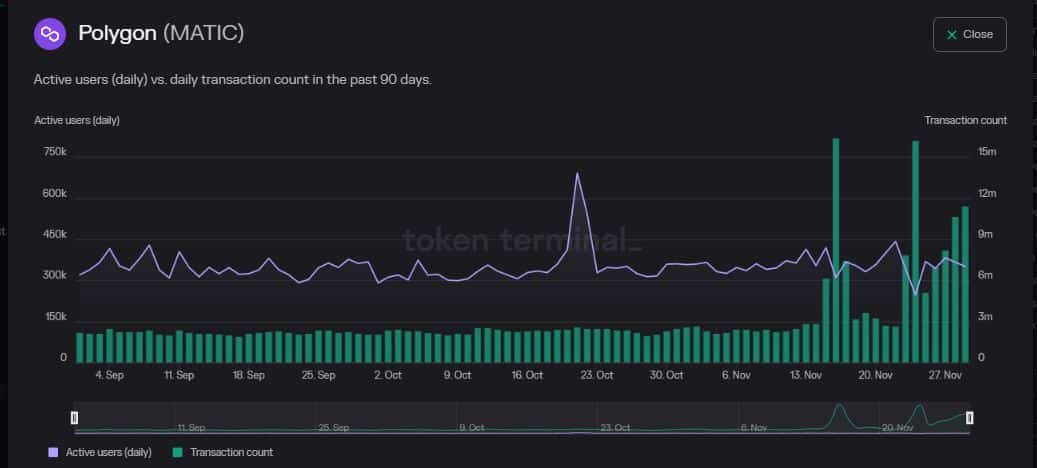Viewport: 1037px width, 468px height.
Task: Click the '6. Nov' main axis label
Action: 736,375
